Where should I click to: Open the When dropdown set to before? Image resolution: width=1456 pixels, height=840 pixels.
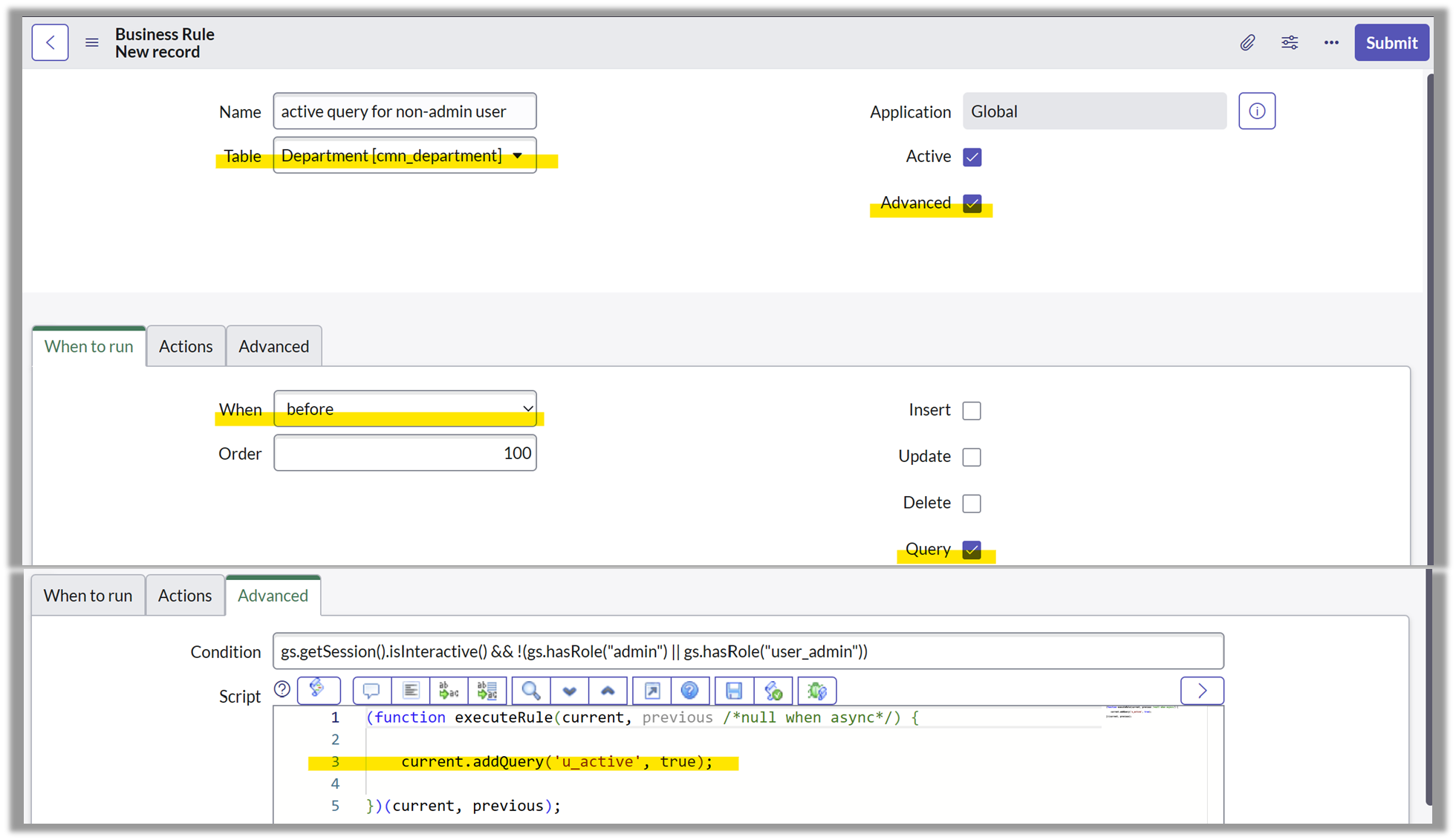coord(405,408)
